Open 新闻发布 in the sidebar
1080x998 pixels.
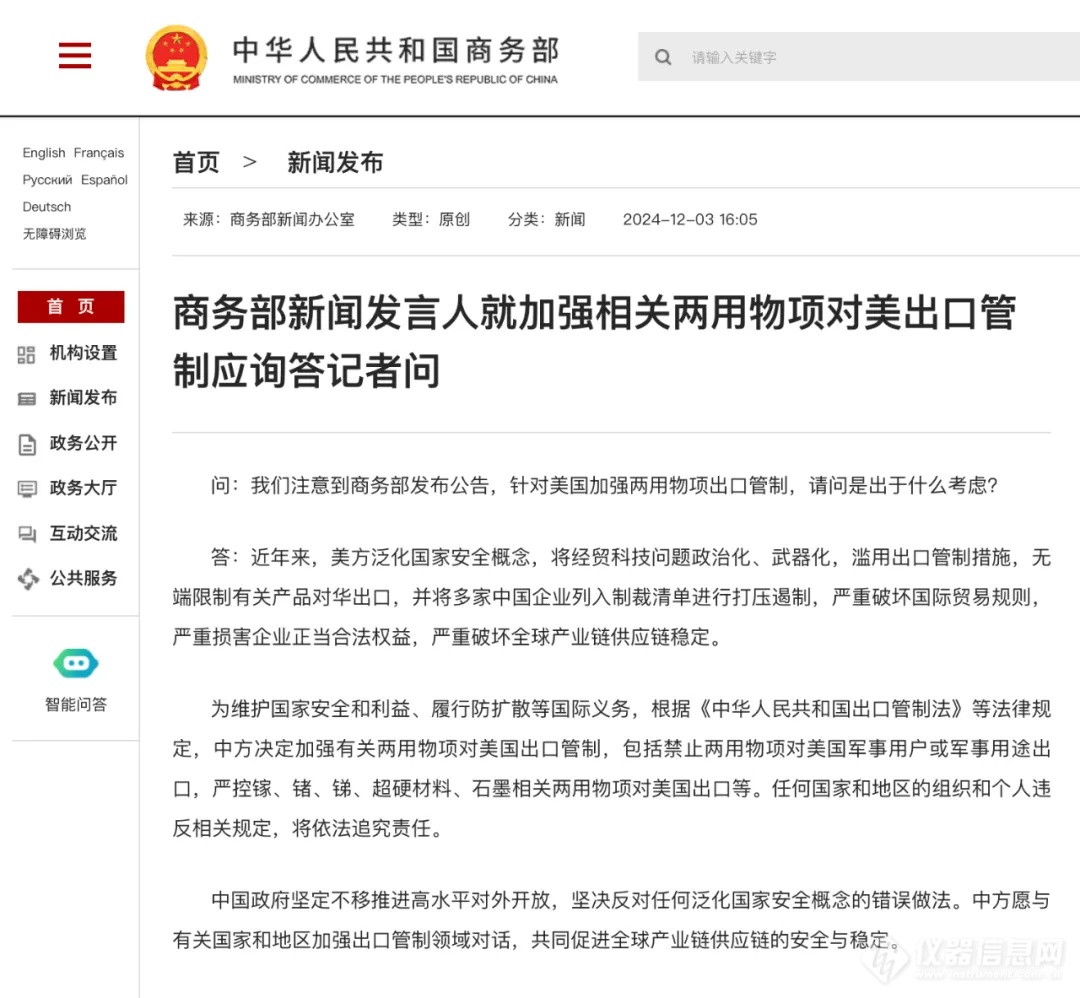(x=83, y=397)
